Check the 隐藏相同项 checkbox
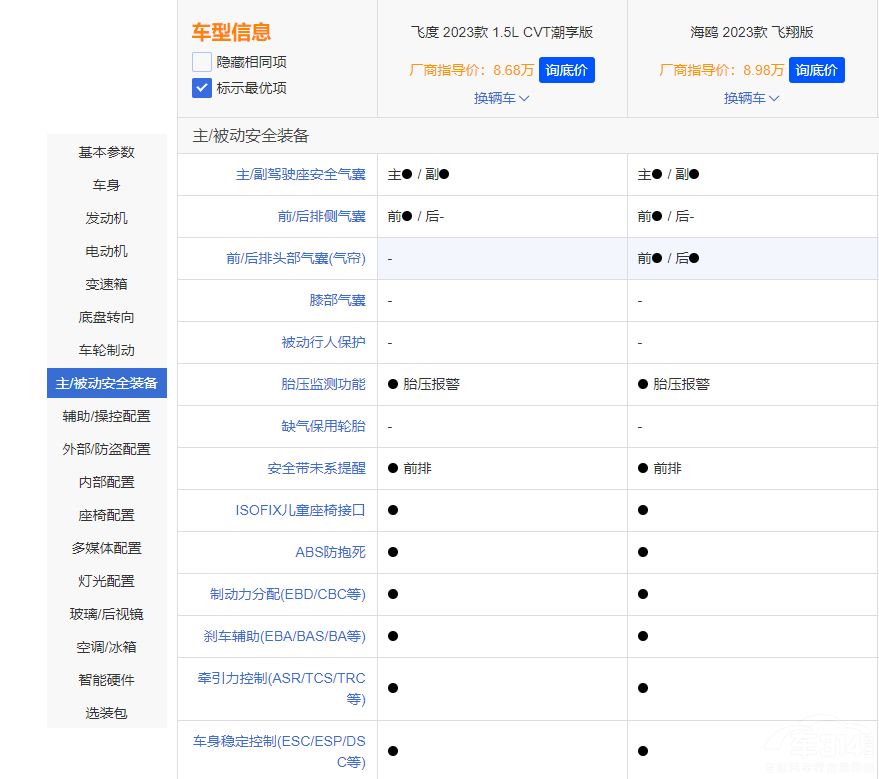Image resolution: width=879 pixels, height=779 pixels. pyautogui.click(x=202, y=62)
